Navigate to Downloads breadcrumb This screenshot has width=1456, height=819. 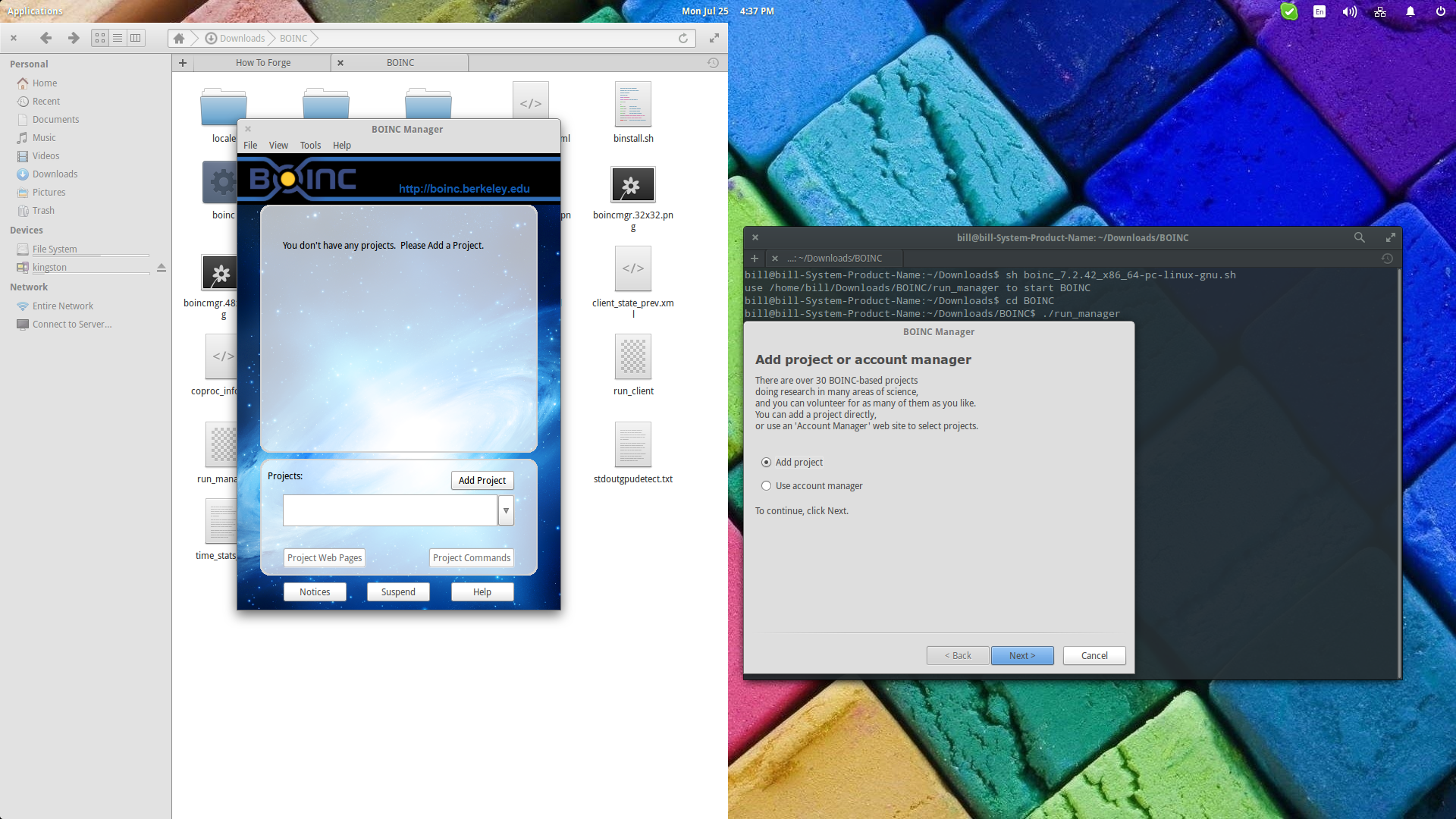[235, 38]
